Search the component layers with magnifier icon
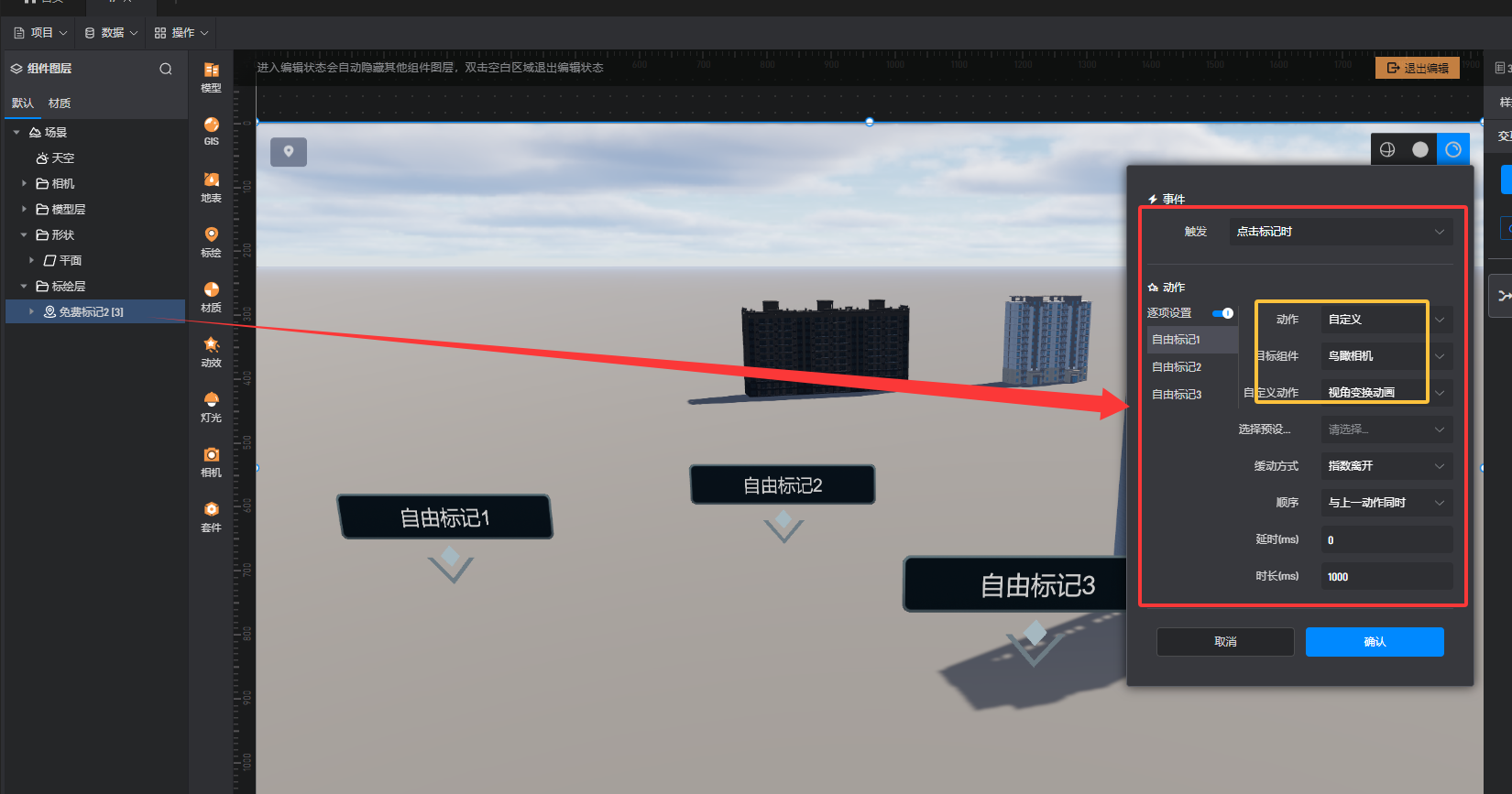 pos(166,69)
